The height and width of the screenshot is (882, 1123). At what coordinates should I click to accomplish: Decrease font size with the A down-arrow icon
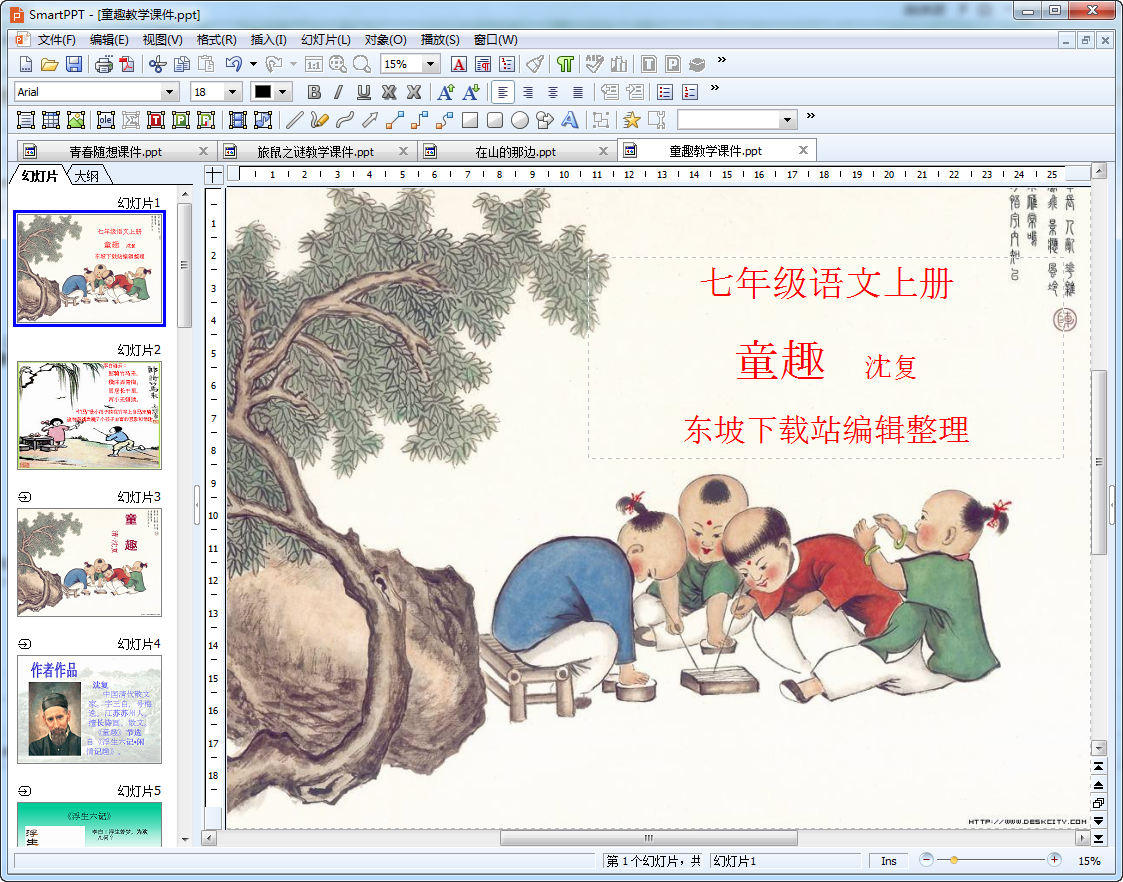[x=471, y=92]
